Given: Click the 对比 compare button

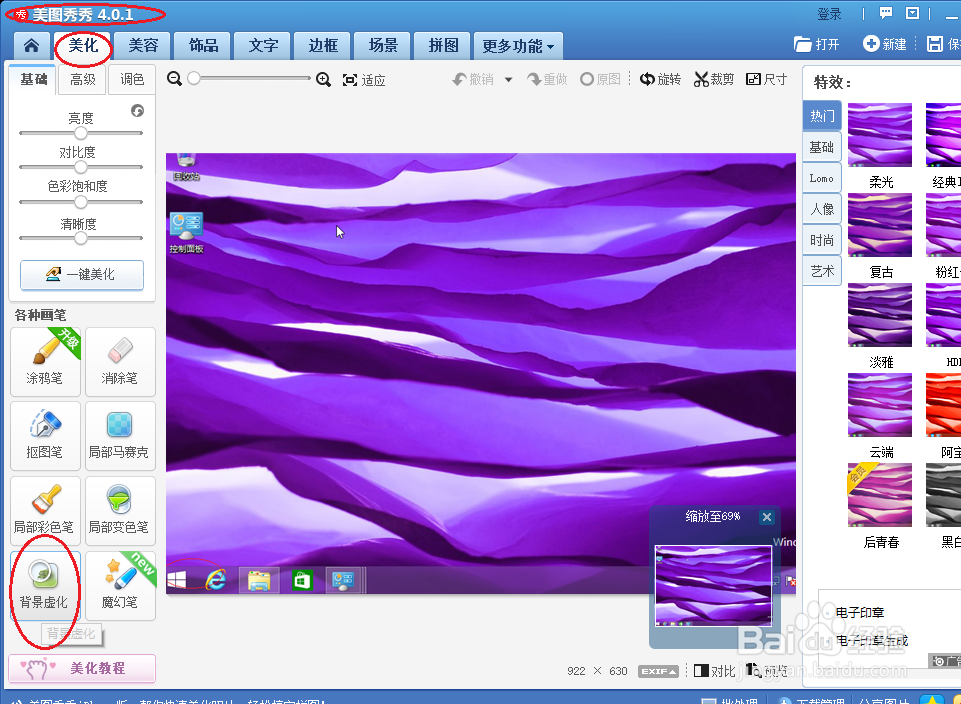Looking at the screenshot, I should click(715, 671).
